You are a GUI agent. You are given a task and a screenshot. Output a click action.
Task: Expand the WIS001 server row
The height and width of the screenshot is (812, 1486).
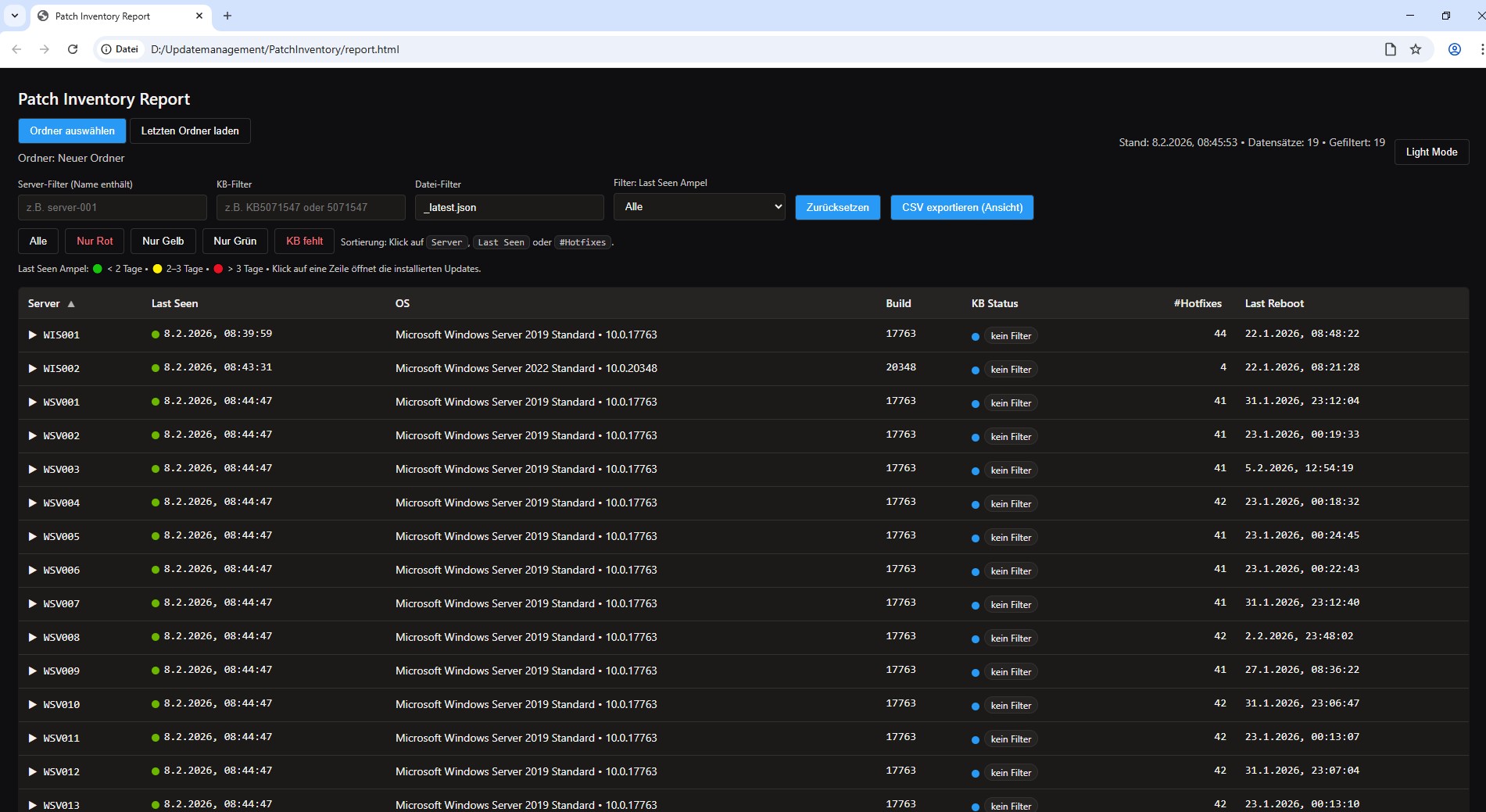click(33, 334)
